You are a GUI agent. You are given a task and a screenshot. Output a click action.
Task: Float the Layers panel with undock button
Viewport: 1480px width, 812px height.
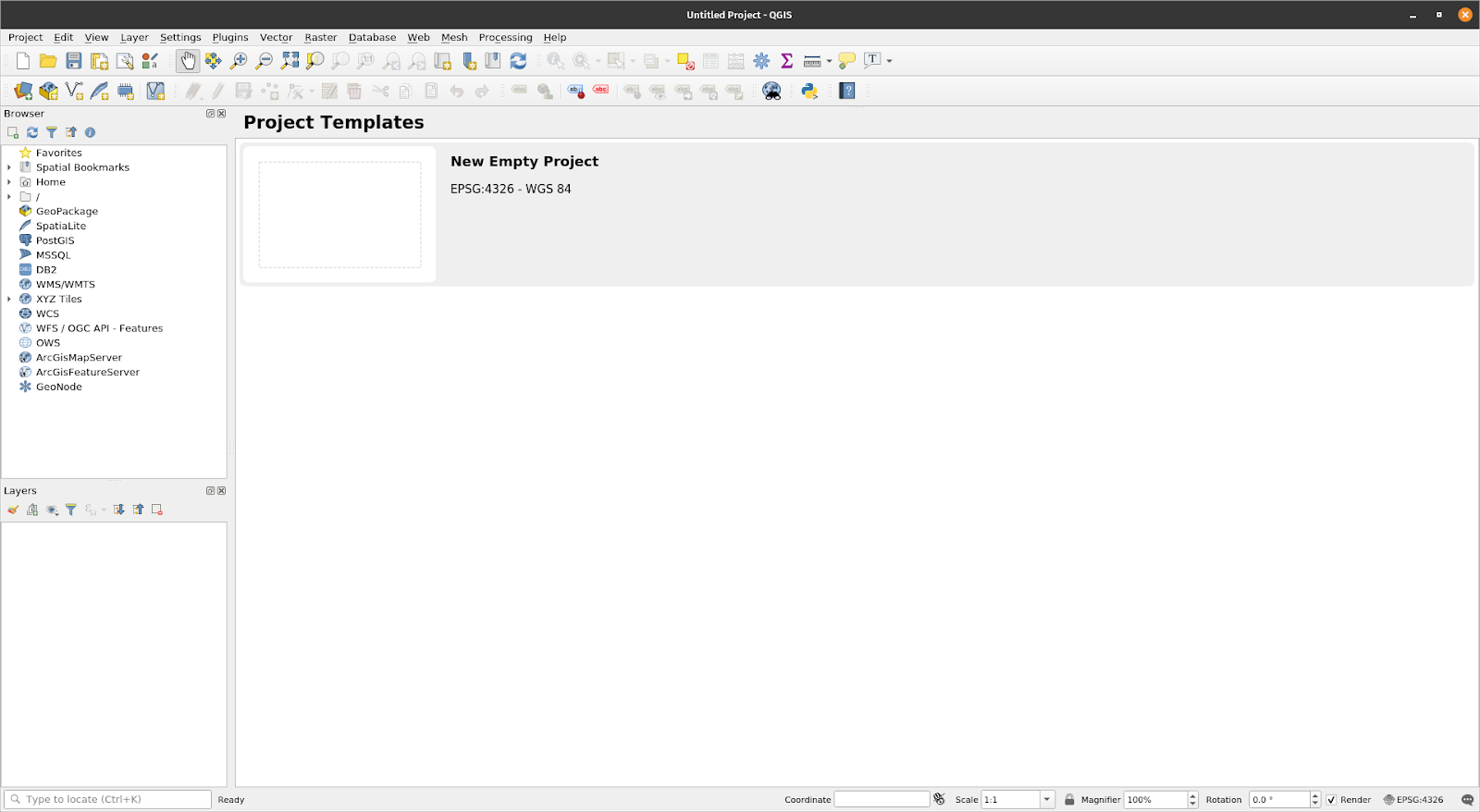tap(210, 491)
